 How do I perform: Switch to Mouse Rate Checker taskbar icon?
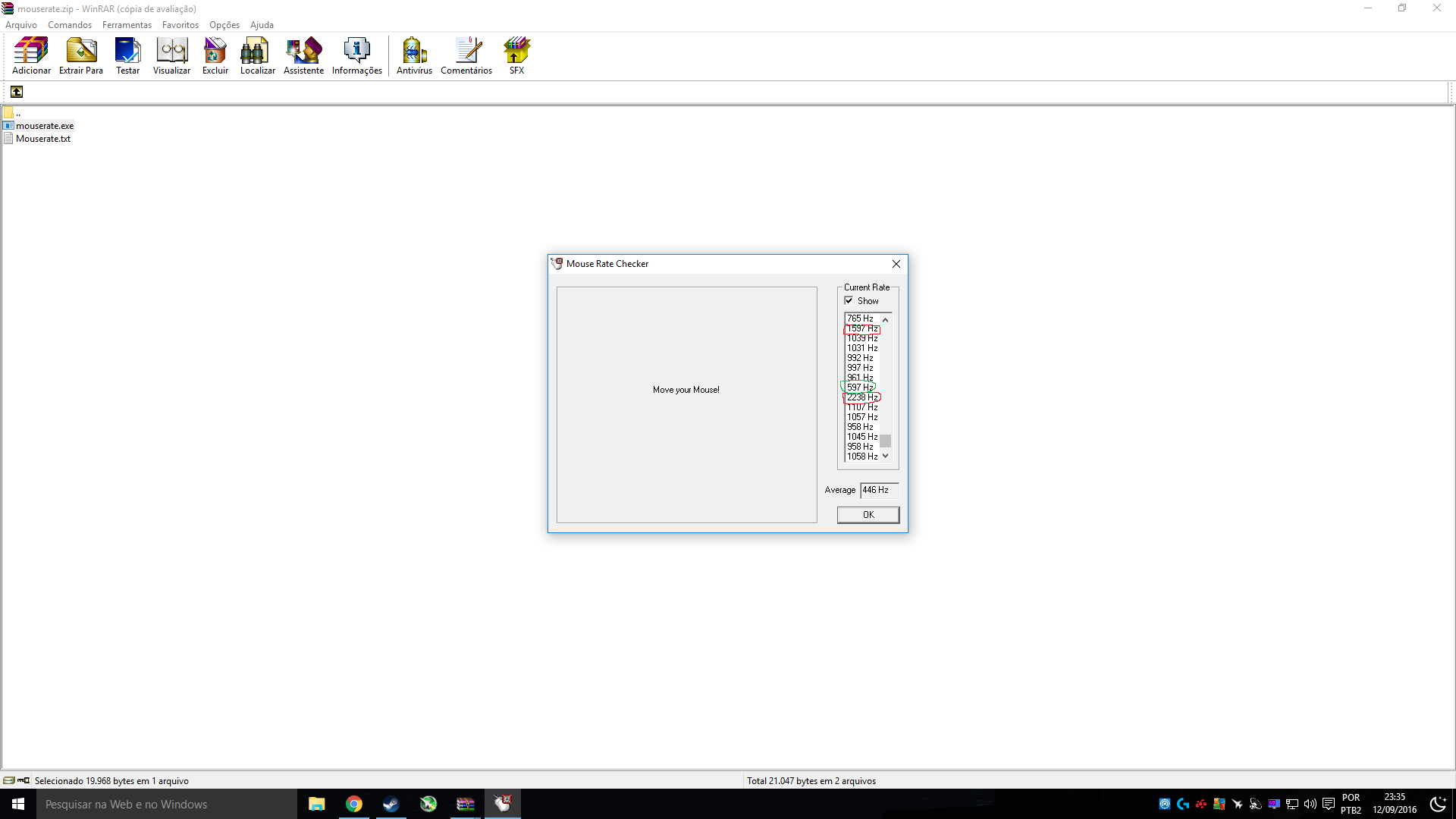(503, 804)
